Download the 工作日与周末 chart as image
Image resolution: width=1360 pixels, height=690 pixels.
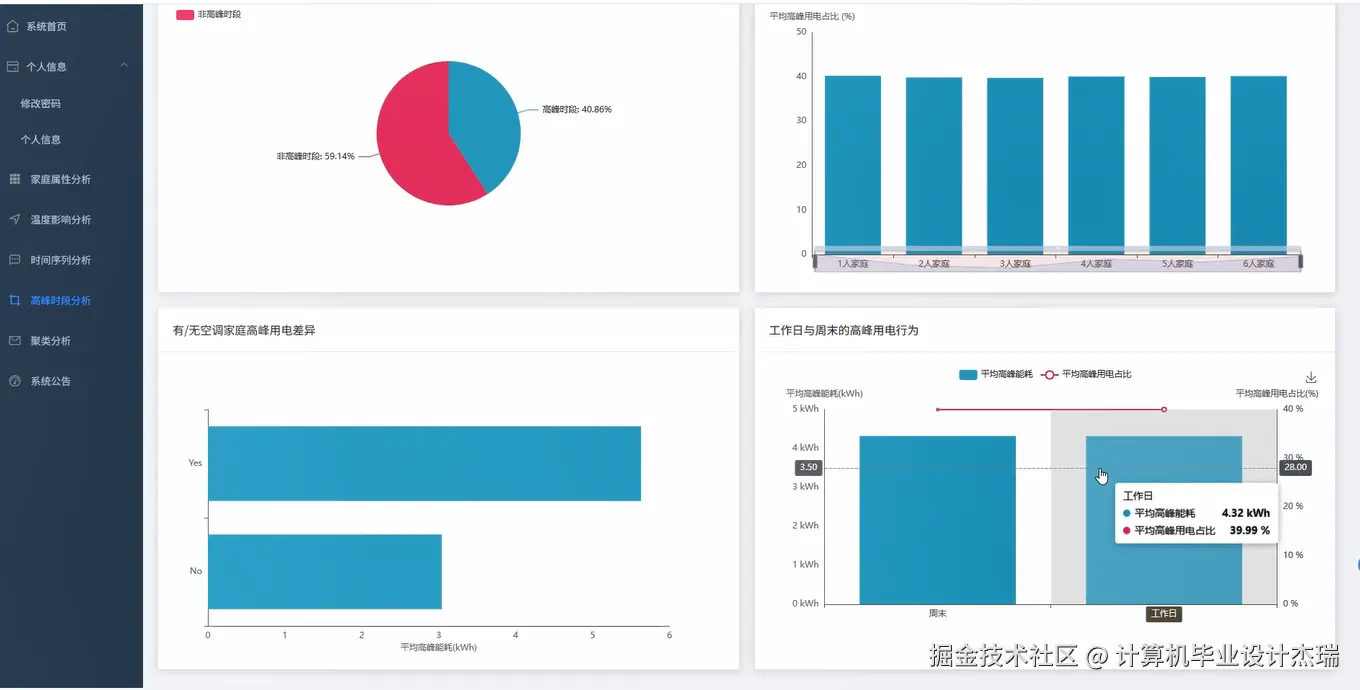coord(1311,377)
